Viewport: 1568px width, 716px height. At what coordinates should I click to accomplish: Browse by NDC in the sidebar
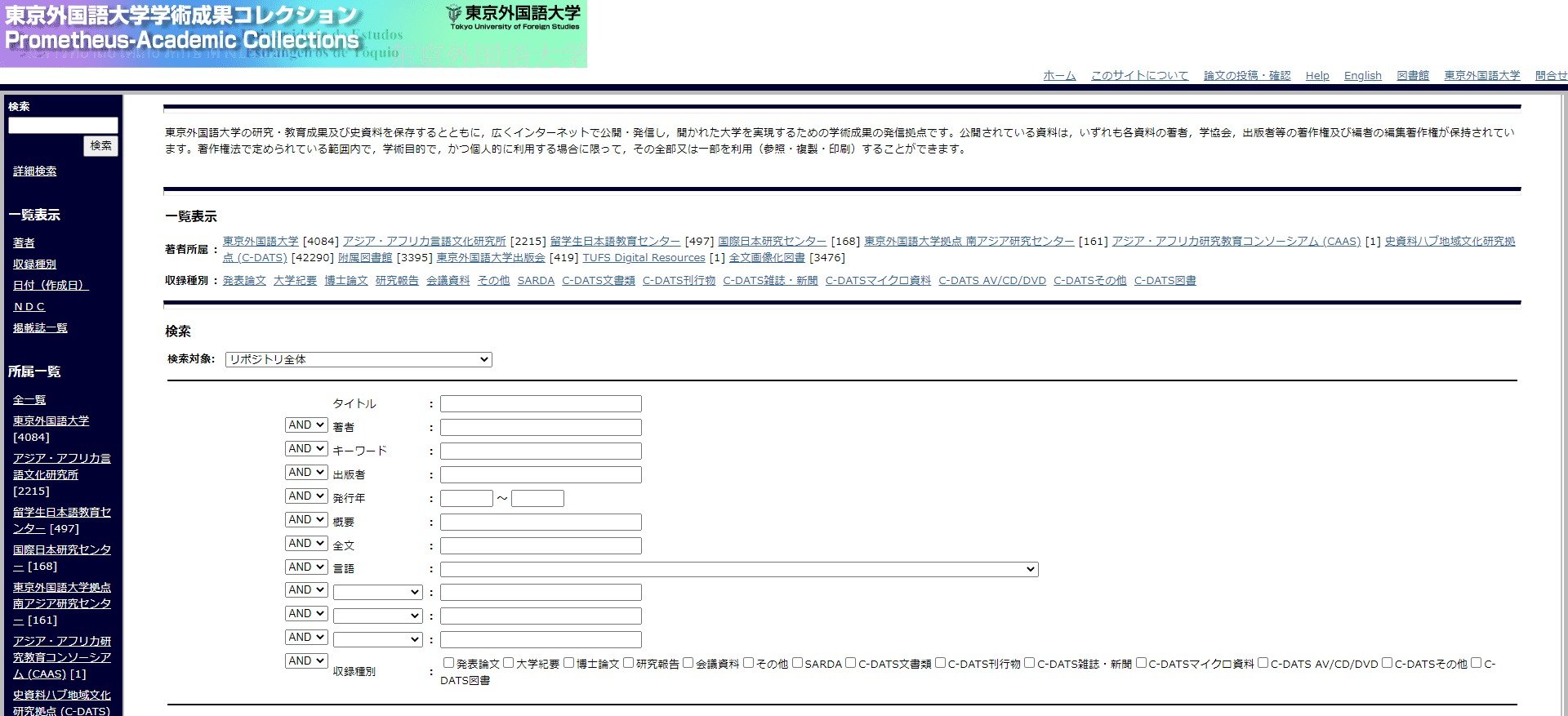(29, 307)
